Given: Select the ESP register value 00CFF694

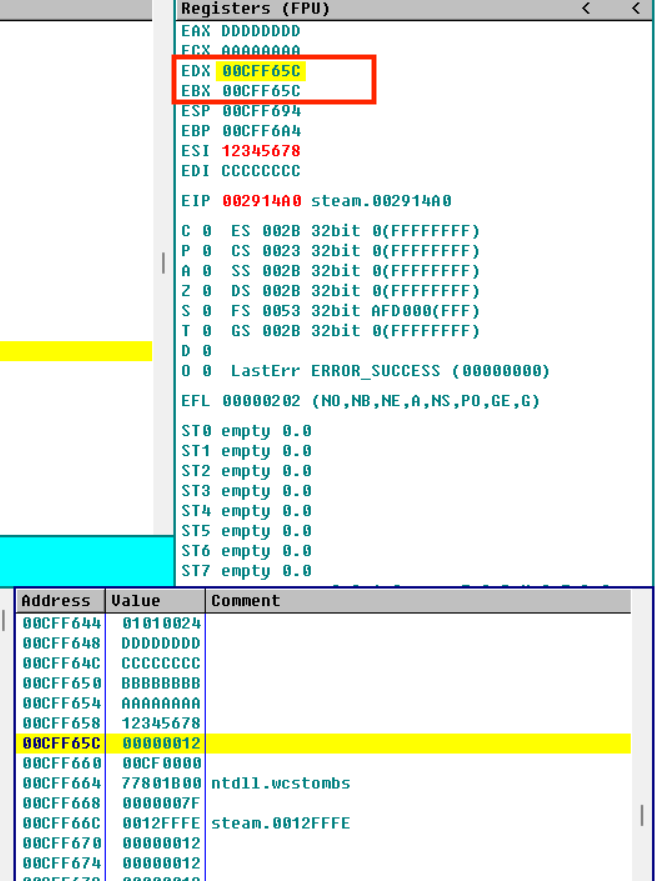Looking at the screenshot, I should [260, 111].
